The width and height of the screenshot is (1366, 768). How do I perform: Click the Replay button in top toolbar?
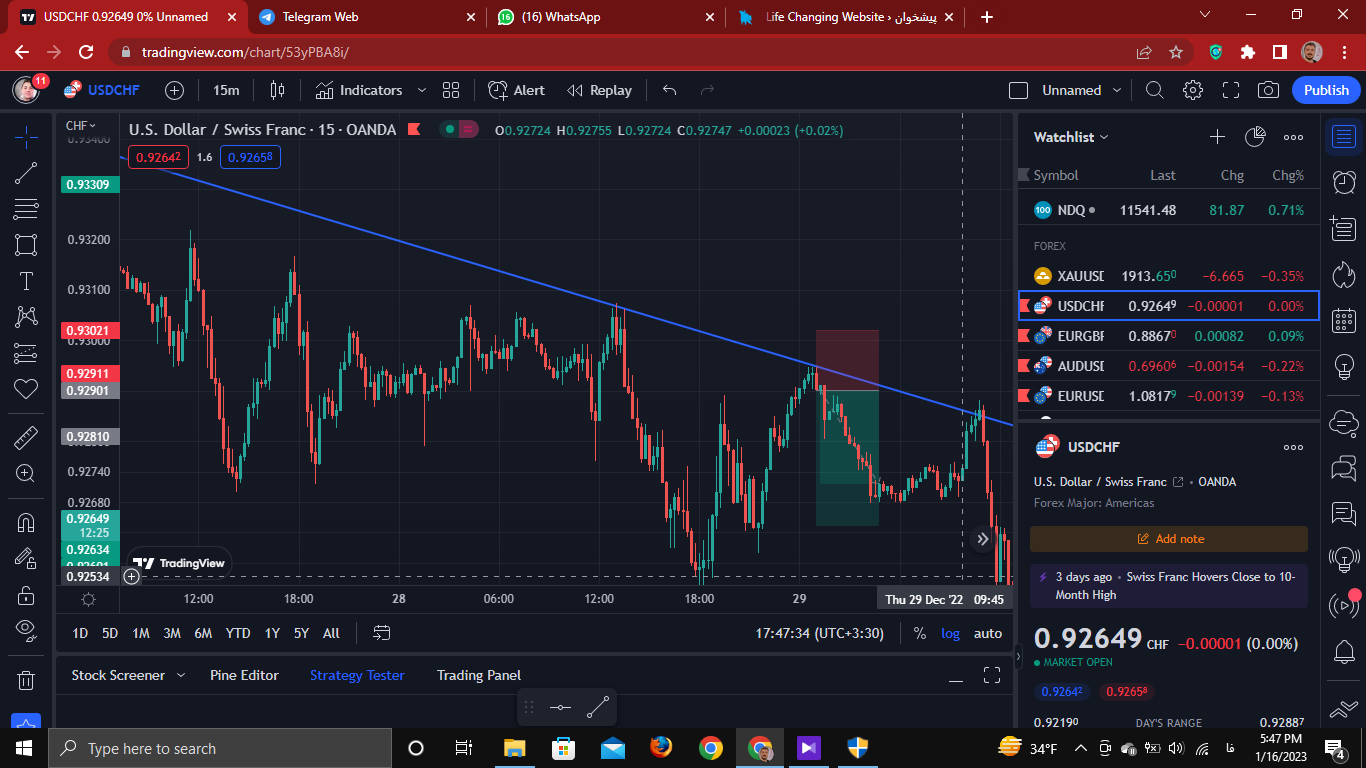pos(599,90)
